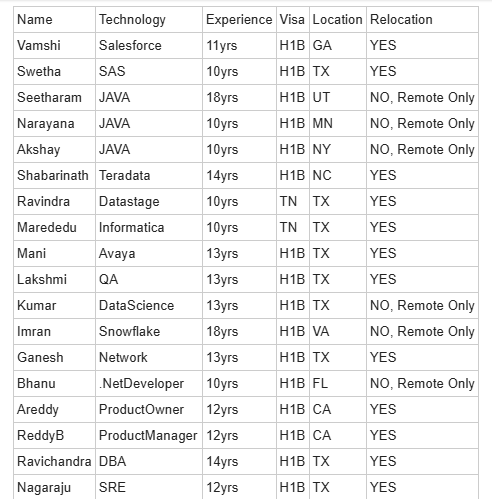Screen dimensions: 492x499
Task: Click Narayana's MN location cell
Action: click(338, 124)
